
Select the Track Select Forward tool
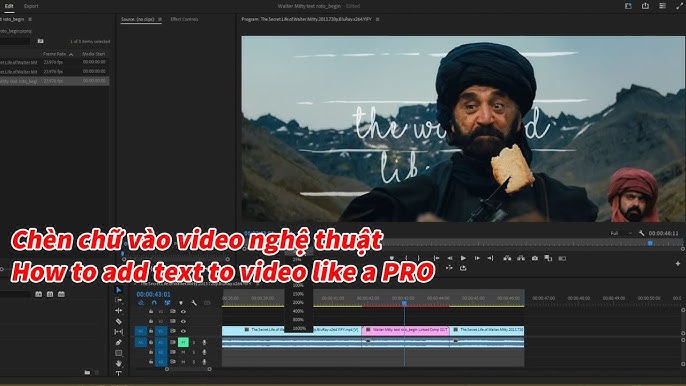pos(119,300)
